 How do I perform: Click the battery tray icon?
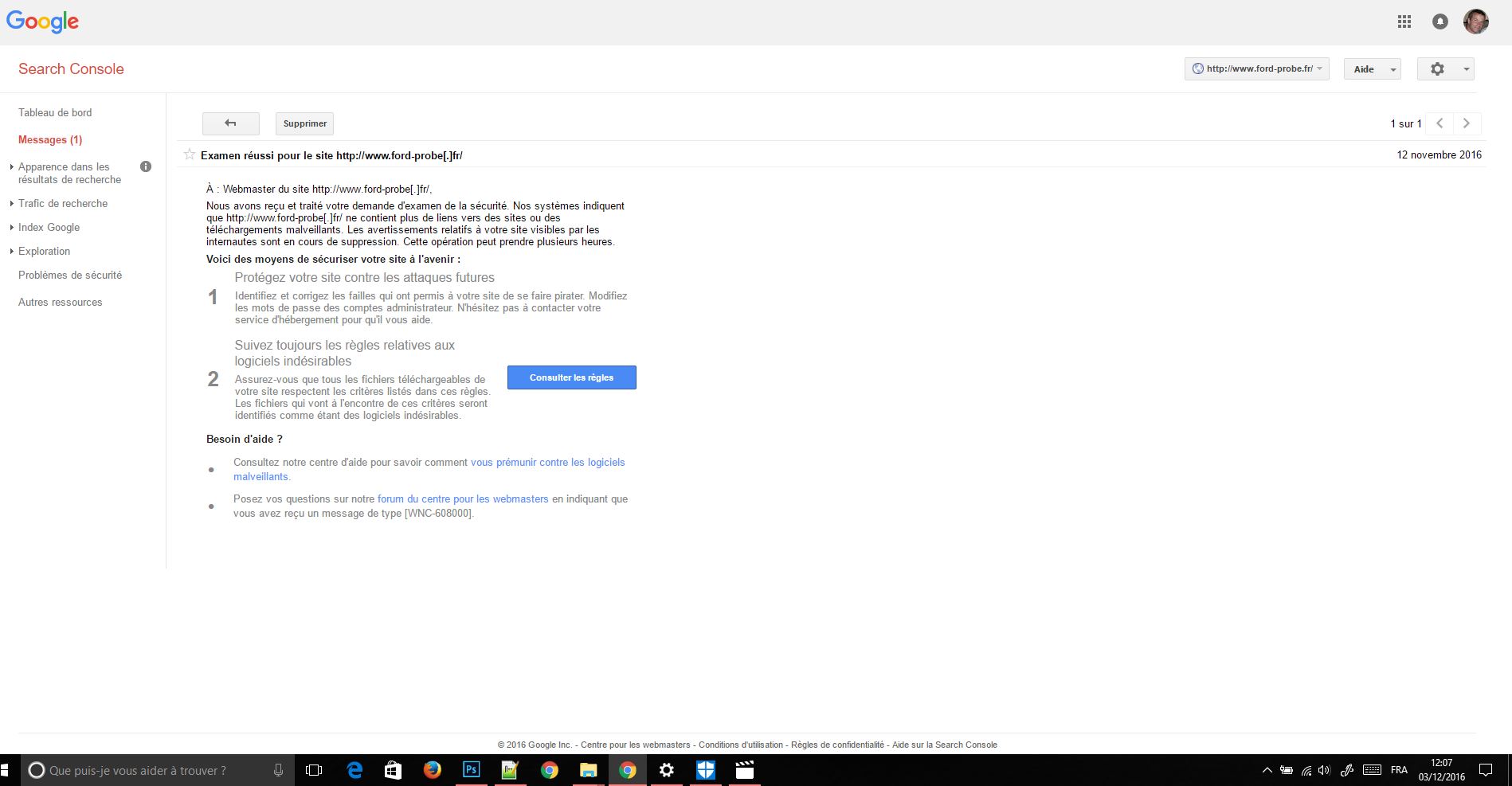pyautogui.click(x=1286, y=770)
